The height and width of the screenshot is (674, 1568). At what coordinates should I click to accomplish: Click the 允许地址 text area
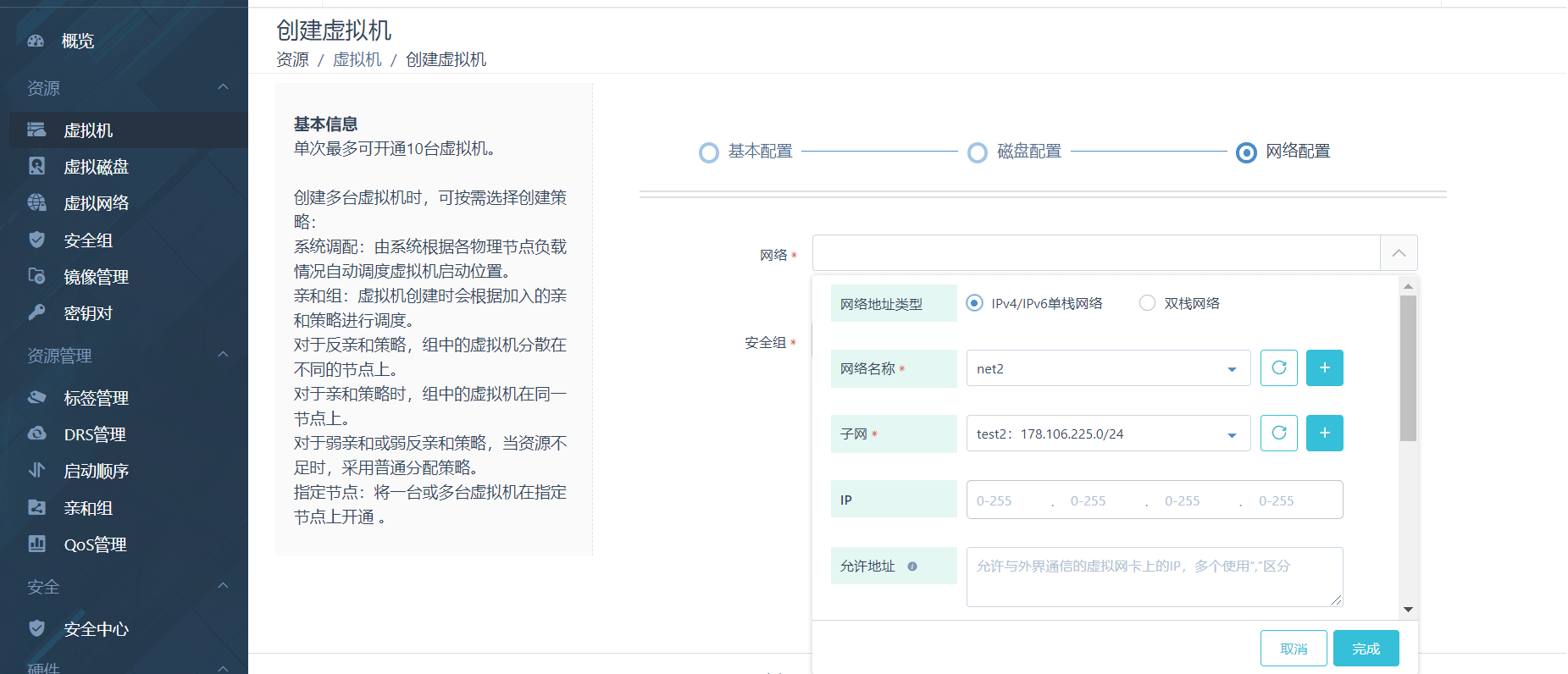[x=1154, y=577]
